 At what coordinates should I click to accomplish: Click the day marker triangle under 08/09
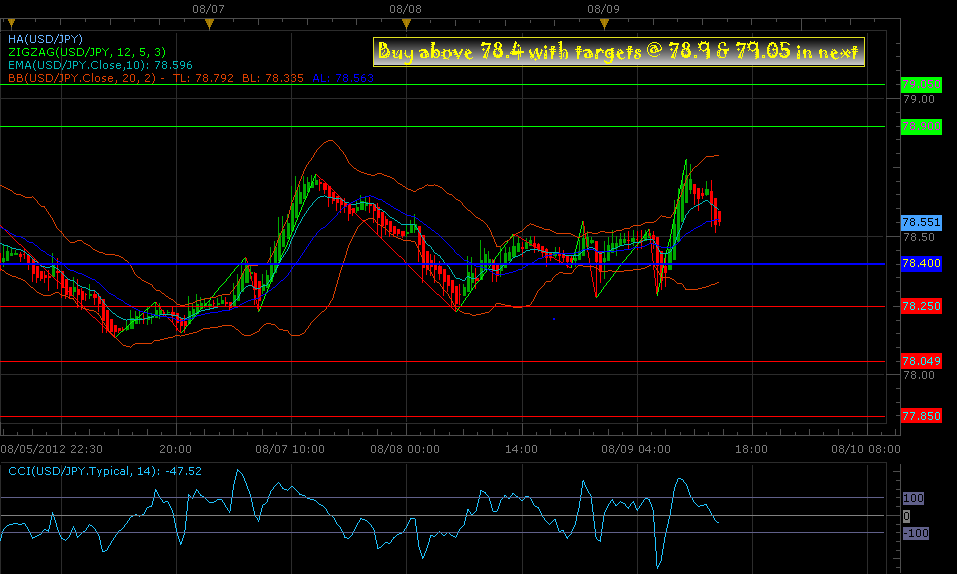point(604,24)
